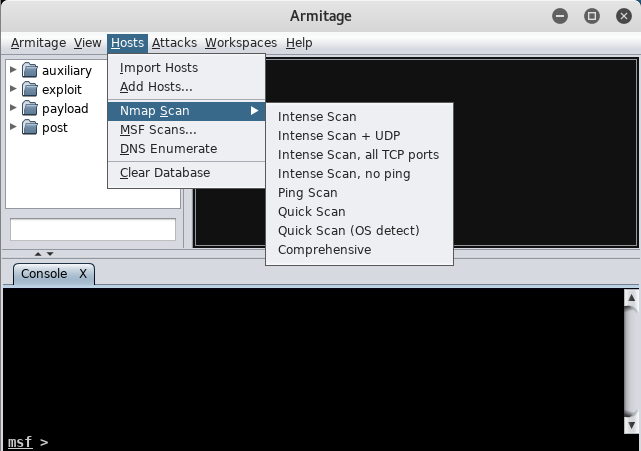Click the console scrollbar down arrow

(631, 425)
